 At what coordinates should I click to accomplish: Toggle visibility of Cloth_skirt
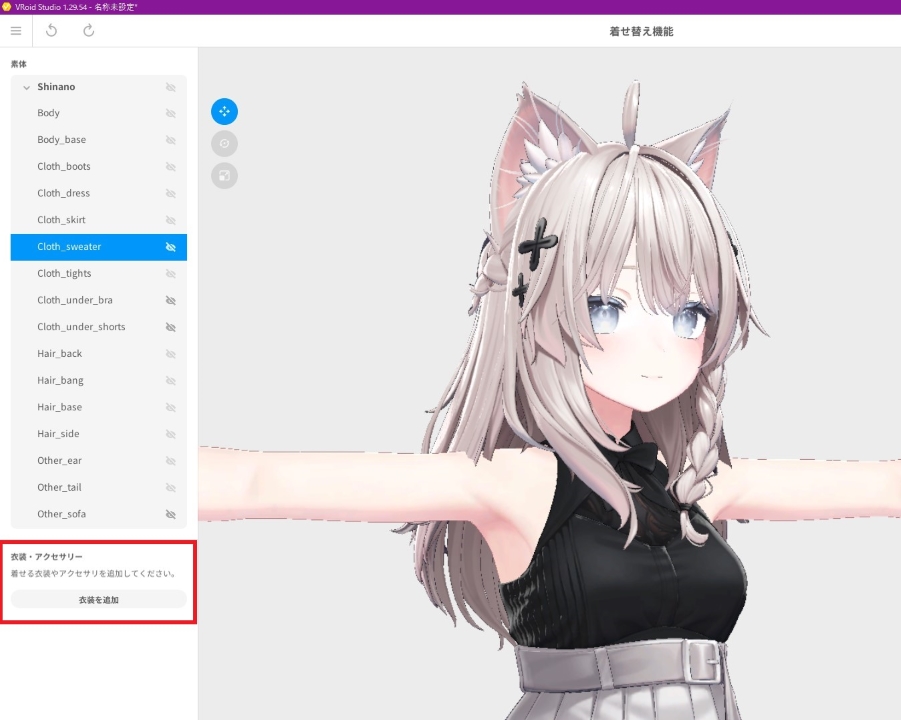point(171,221)
